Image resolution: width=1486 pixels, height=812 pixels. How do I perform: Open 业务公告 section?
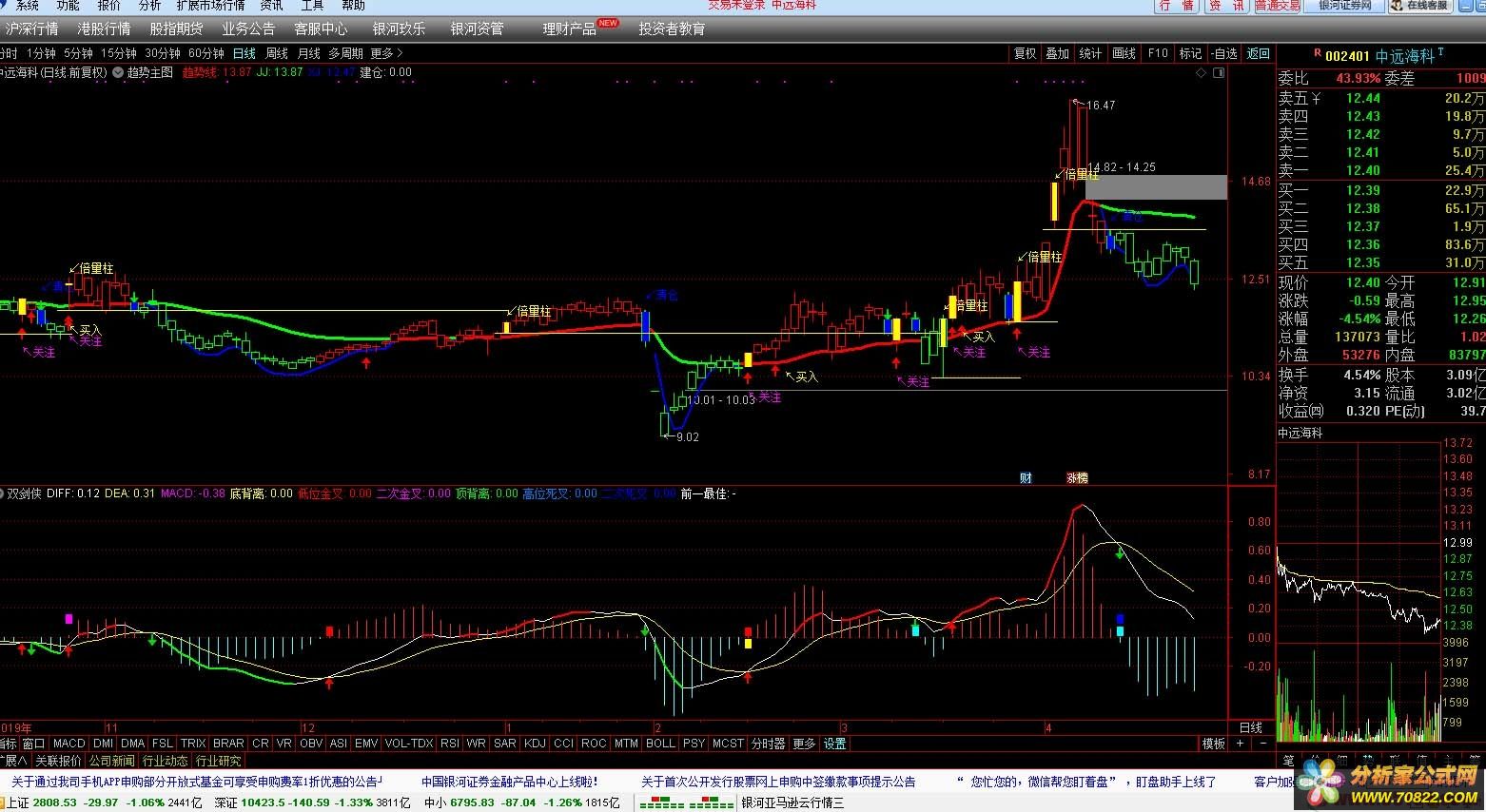[x=248, y=29]
